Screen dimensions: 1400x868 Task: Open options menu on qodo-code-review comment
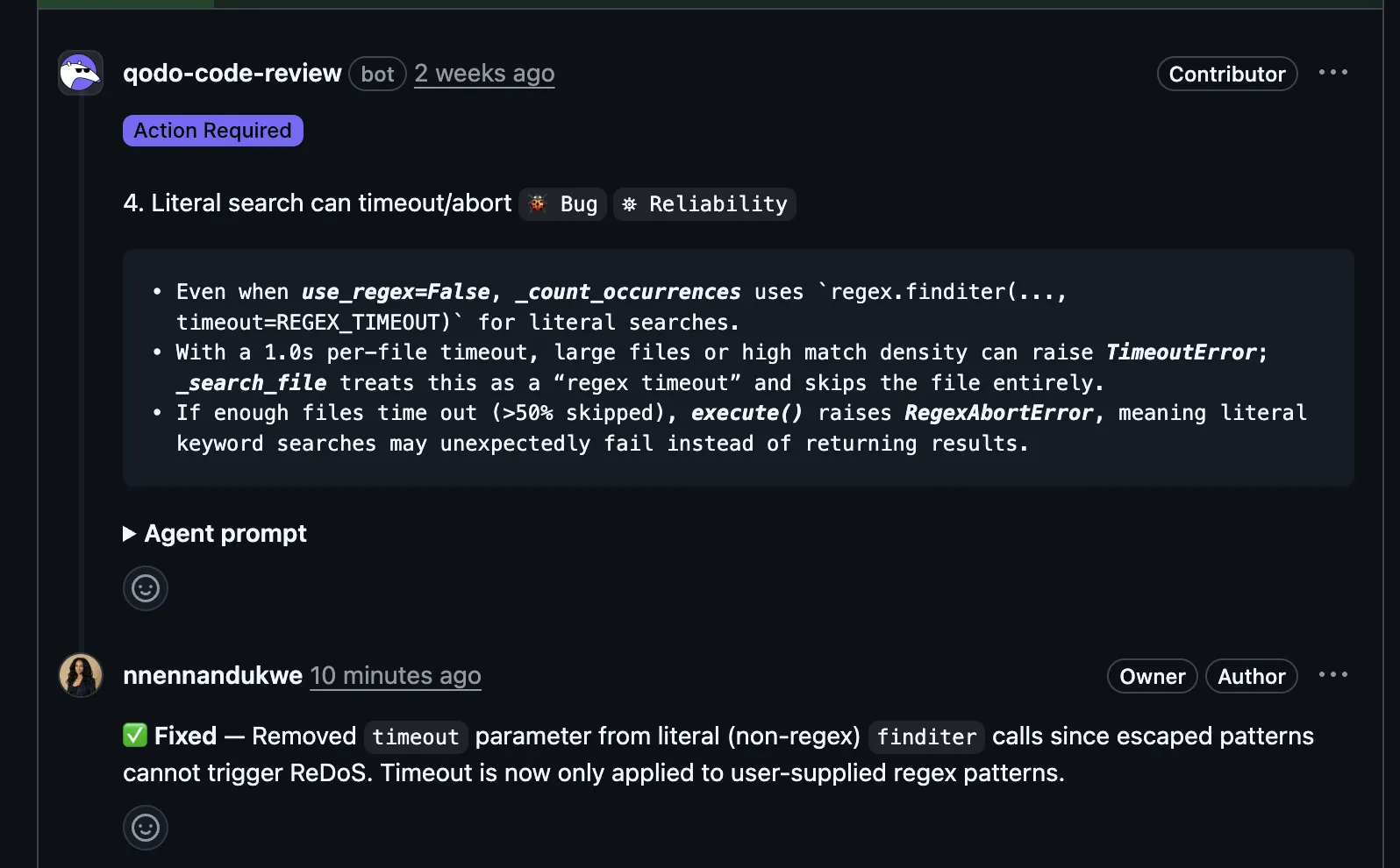point(1332,73)
